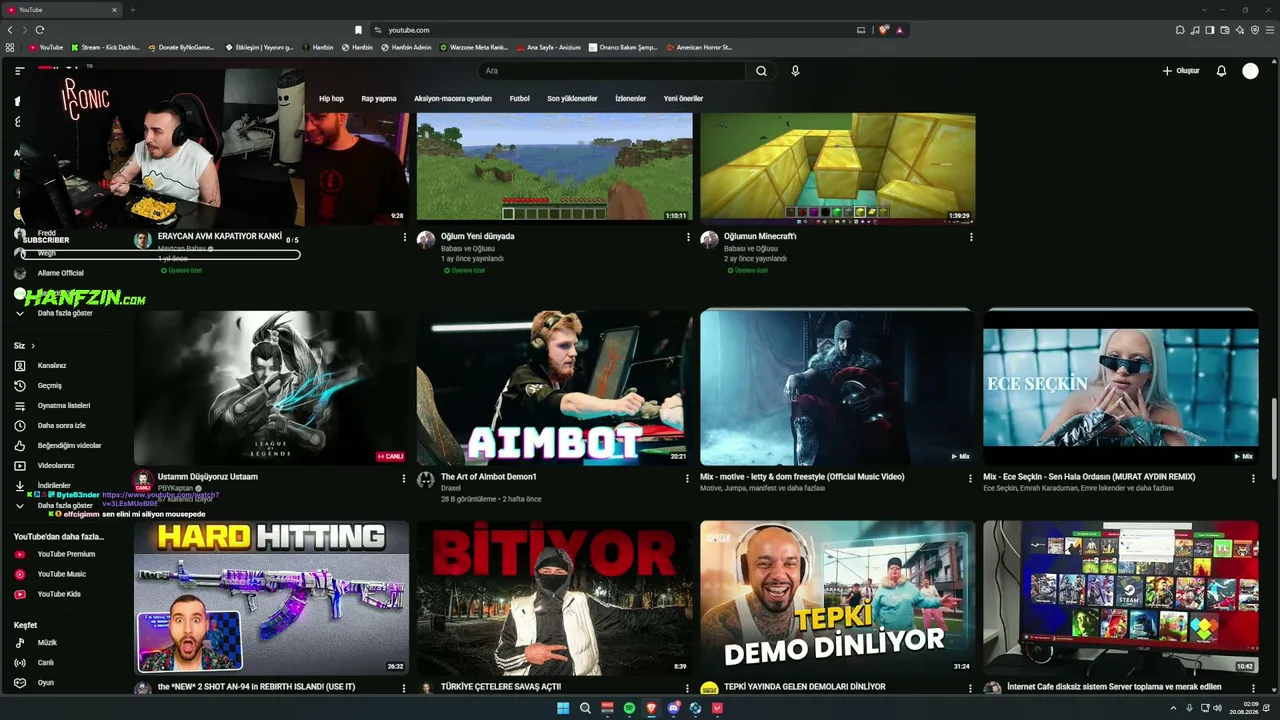Bookmark this page with the bookmark icon
Screen dimensions: 1280x720
358,30
